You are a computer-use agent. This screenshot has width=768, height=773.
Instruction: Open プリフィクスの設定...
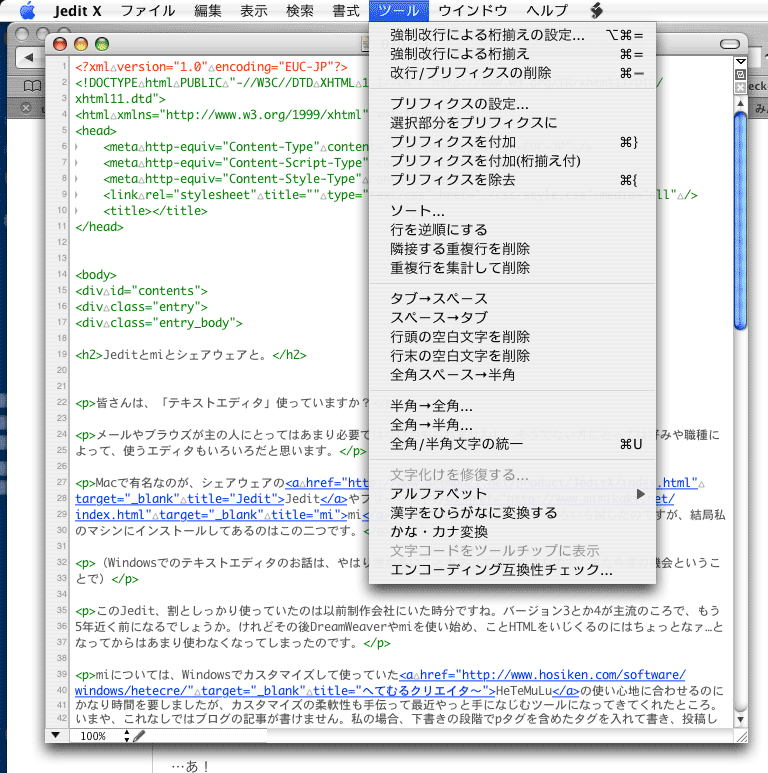pos(513,104)
